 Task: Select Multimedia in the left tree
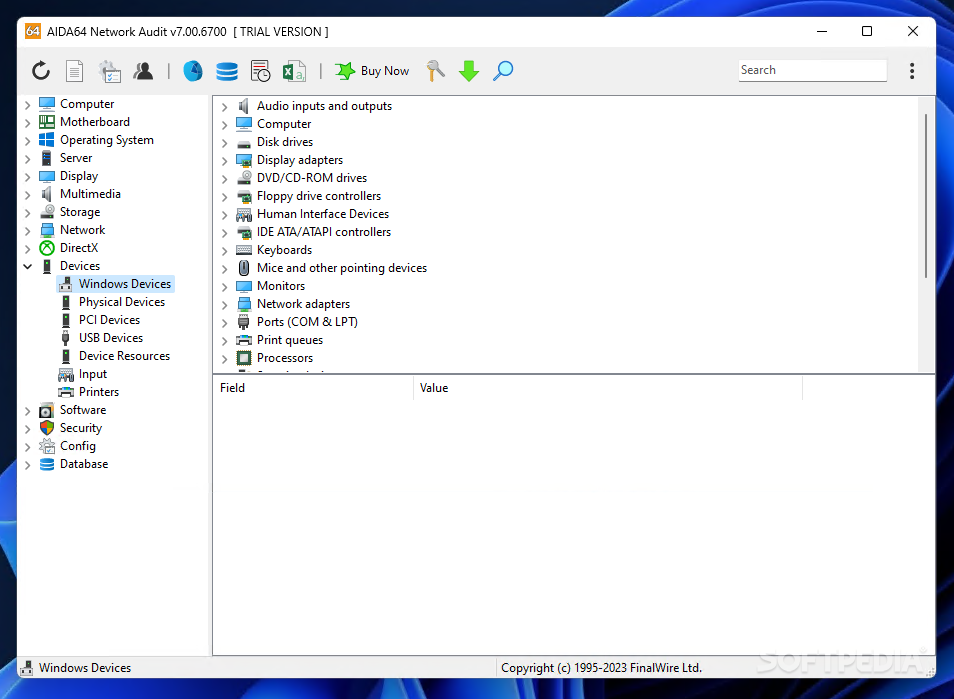(x=90, y=193)
